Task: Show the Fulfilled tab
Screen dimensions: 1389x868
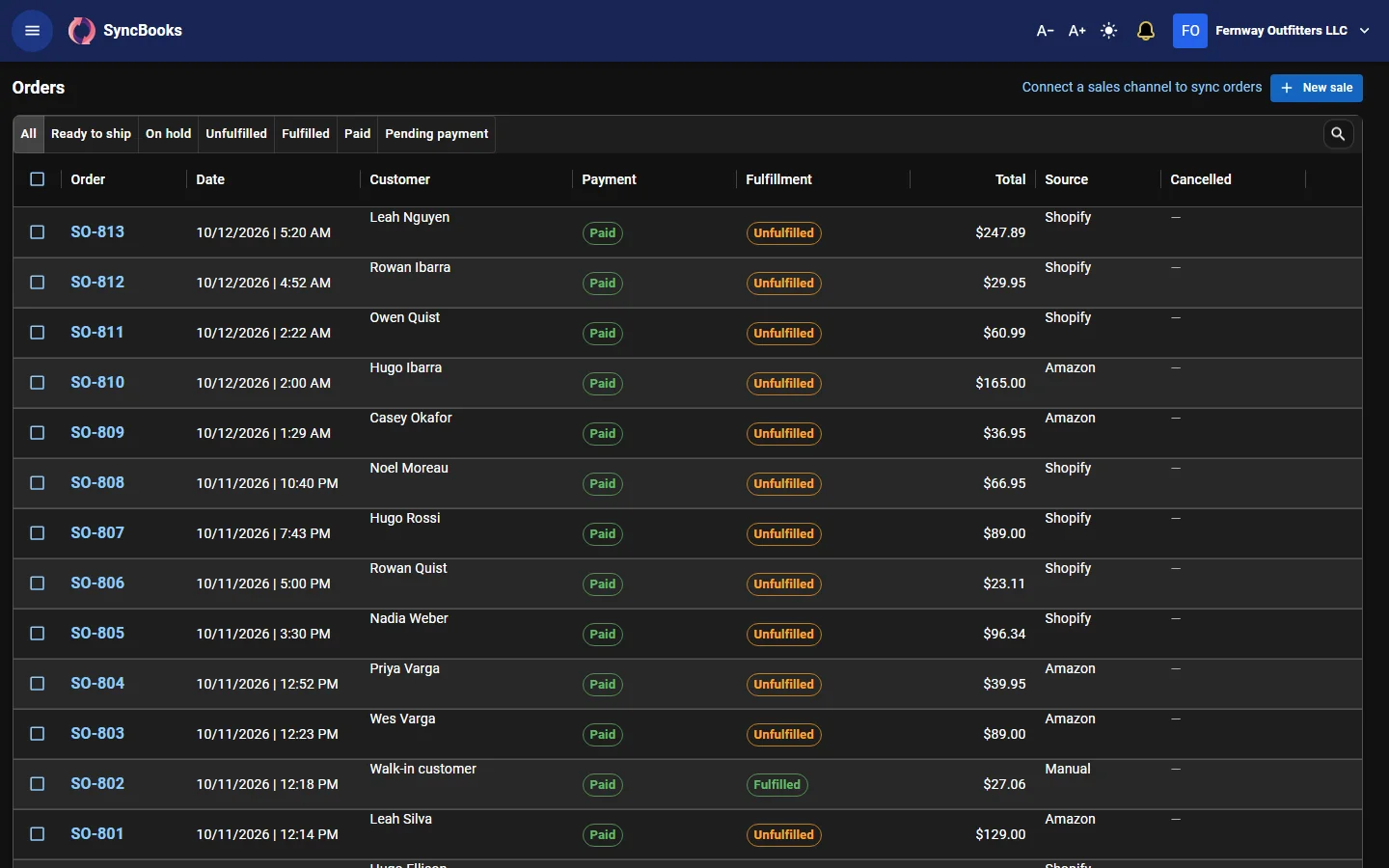Action: (x=306, y=134)
